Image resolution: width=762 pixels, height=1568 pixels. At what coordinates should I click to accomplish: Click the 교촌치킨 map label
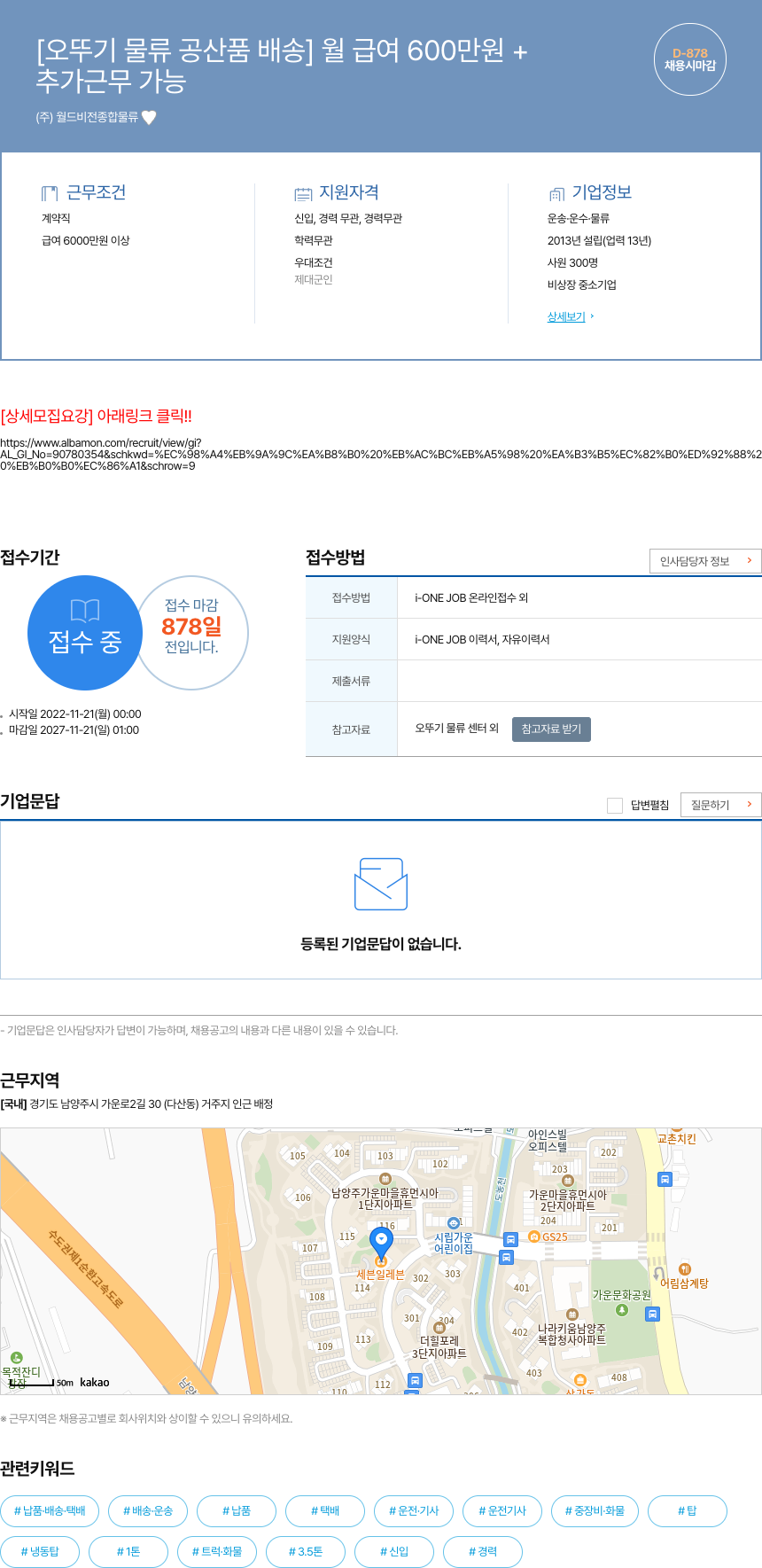677,1138
